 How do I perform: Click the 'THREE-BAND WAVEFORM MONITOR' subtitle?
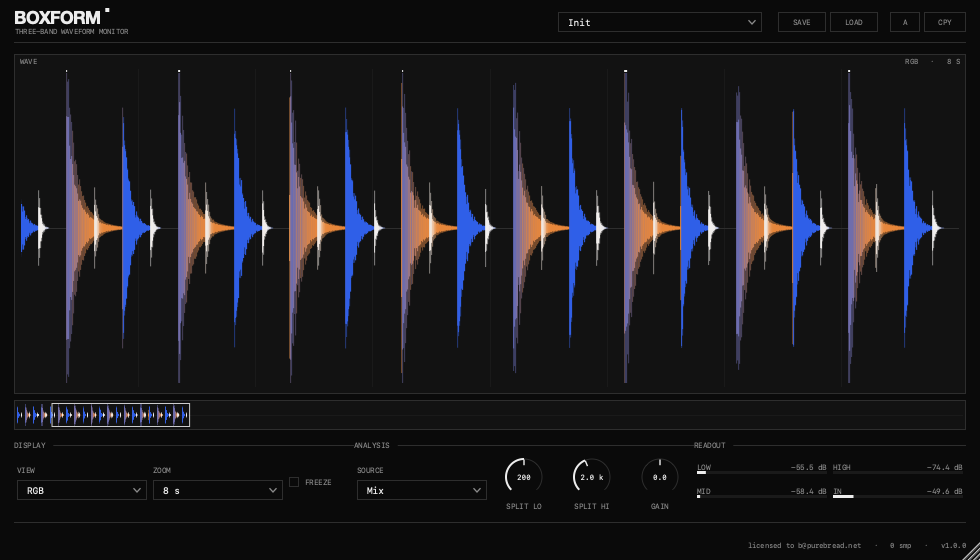coord(72,31)
